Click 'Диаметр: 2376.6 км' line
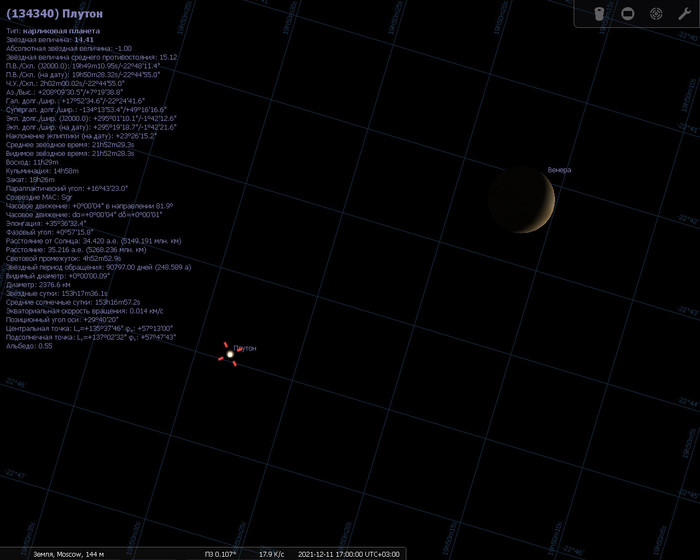 pyautogui.click(x=38, y=284)
